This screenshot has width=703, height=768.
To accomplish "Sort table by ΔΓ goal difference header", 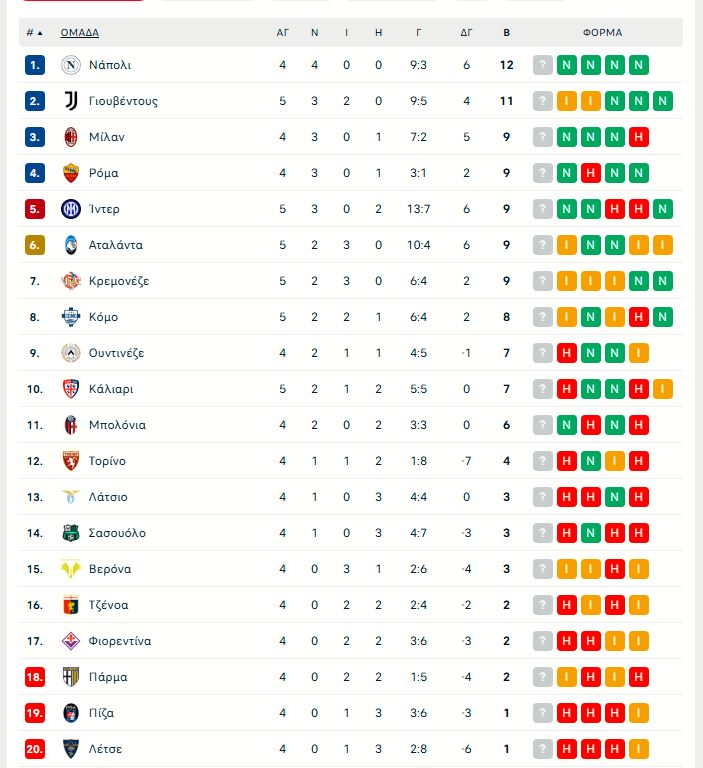I will pos(466,32).
